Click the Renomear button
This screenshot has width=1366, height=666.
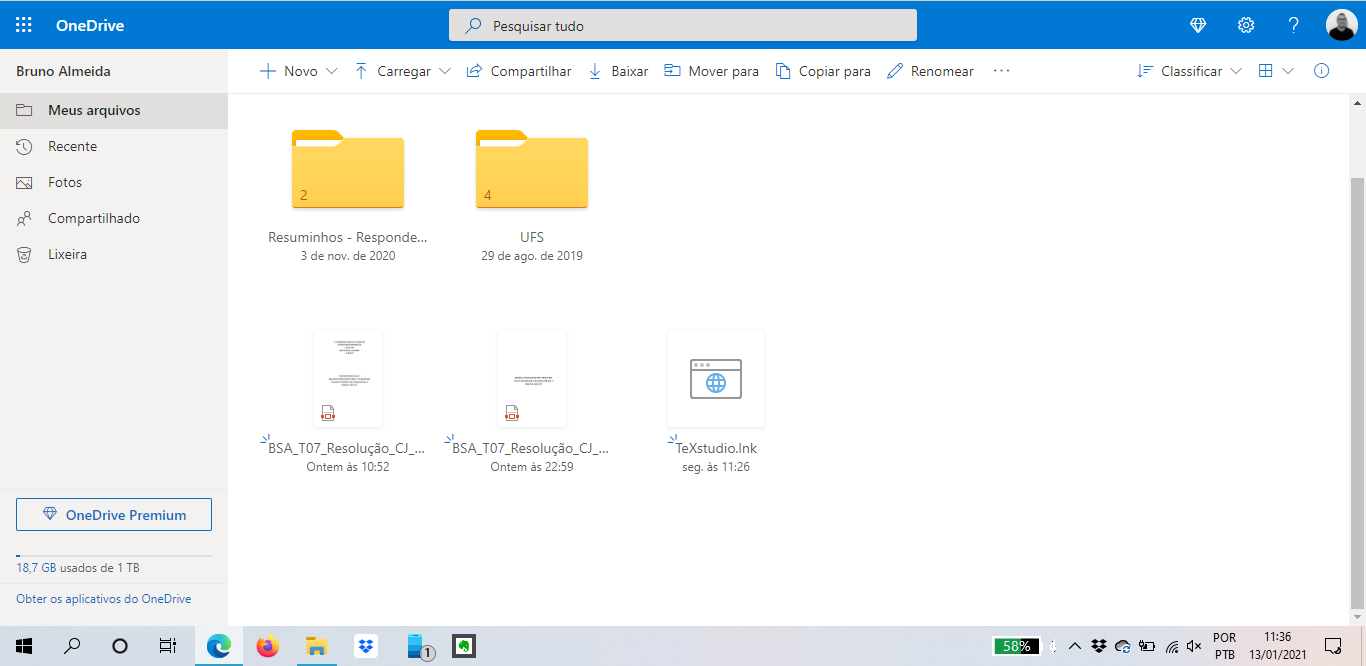tap(930, 71)
